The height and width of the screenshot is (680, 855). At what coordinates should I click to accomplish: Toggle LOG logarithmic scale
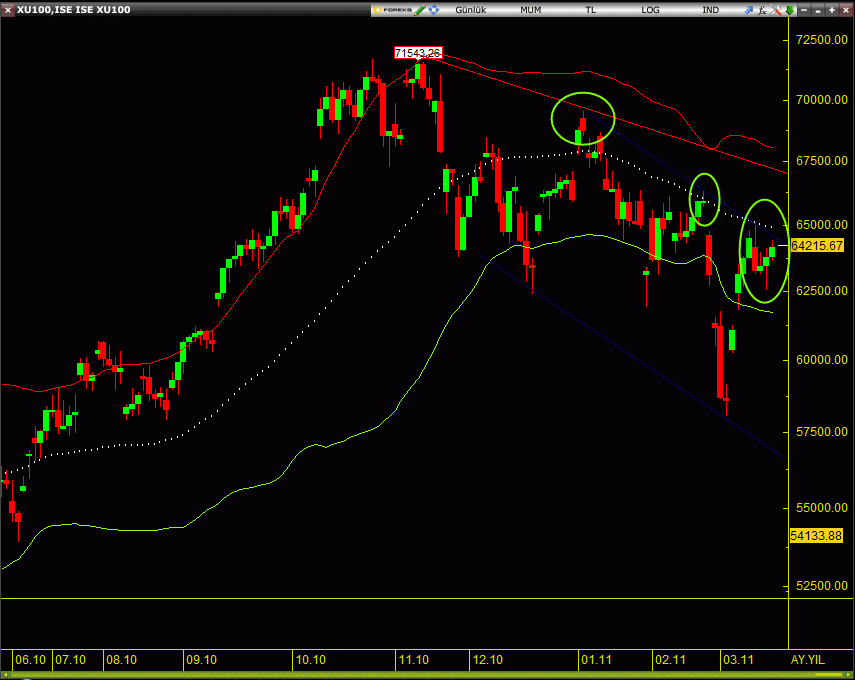(650, 10)
